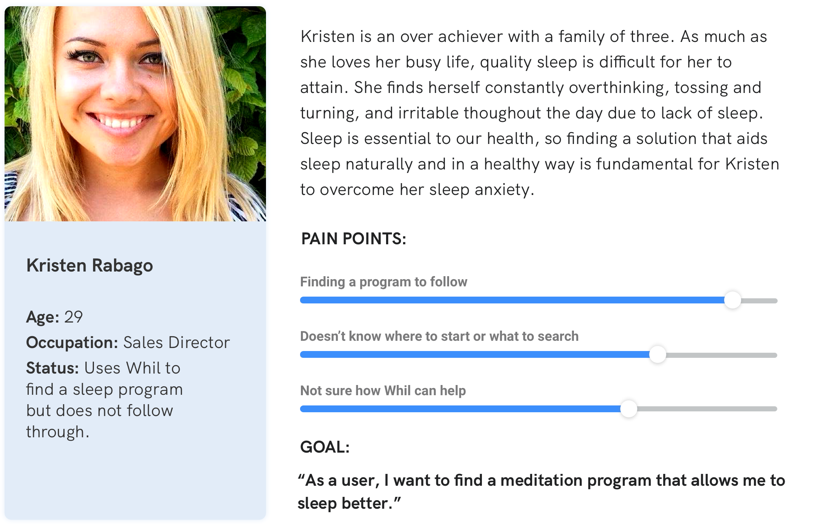
Task: Click the 'Not sure how Whil can help' label
Action: pyautogui.click(x=383, y=391)
